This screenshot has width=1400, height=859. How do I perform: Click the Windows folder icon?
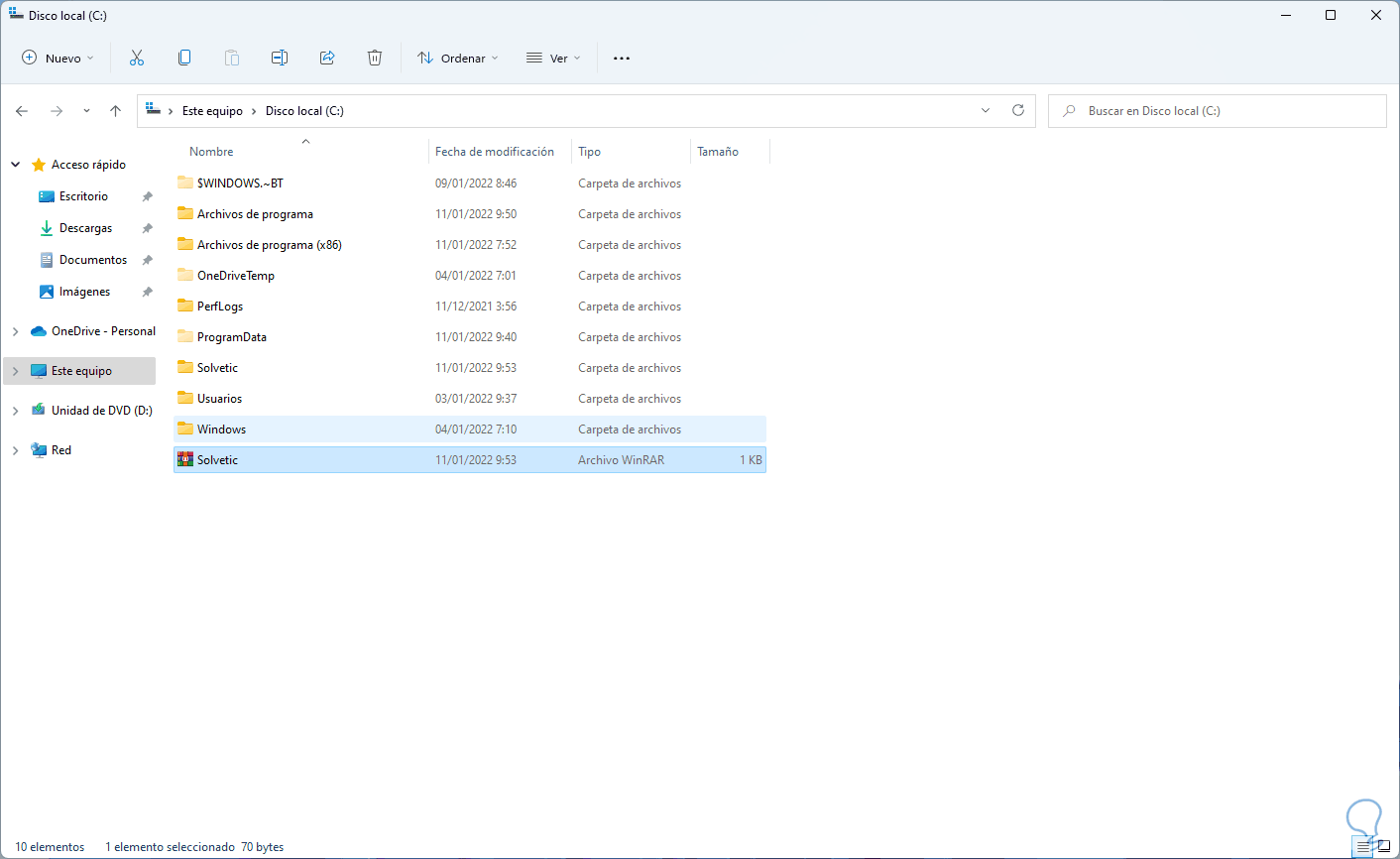(185, 429)
